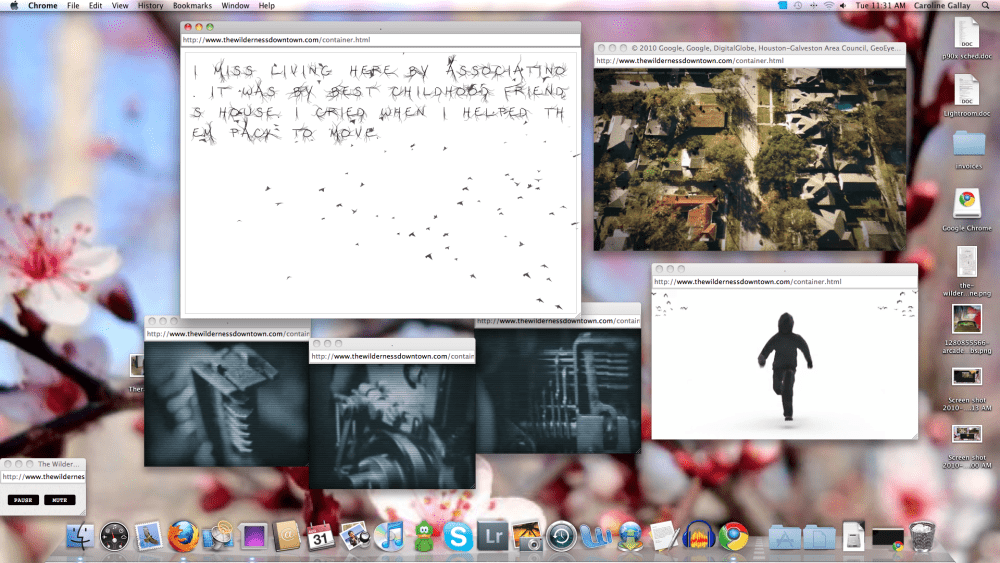Launch Skype from the dock

coord(458,537)
